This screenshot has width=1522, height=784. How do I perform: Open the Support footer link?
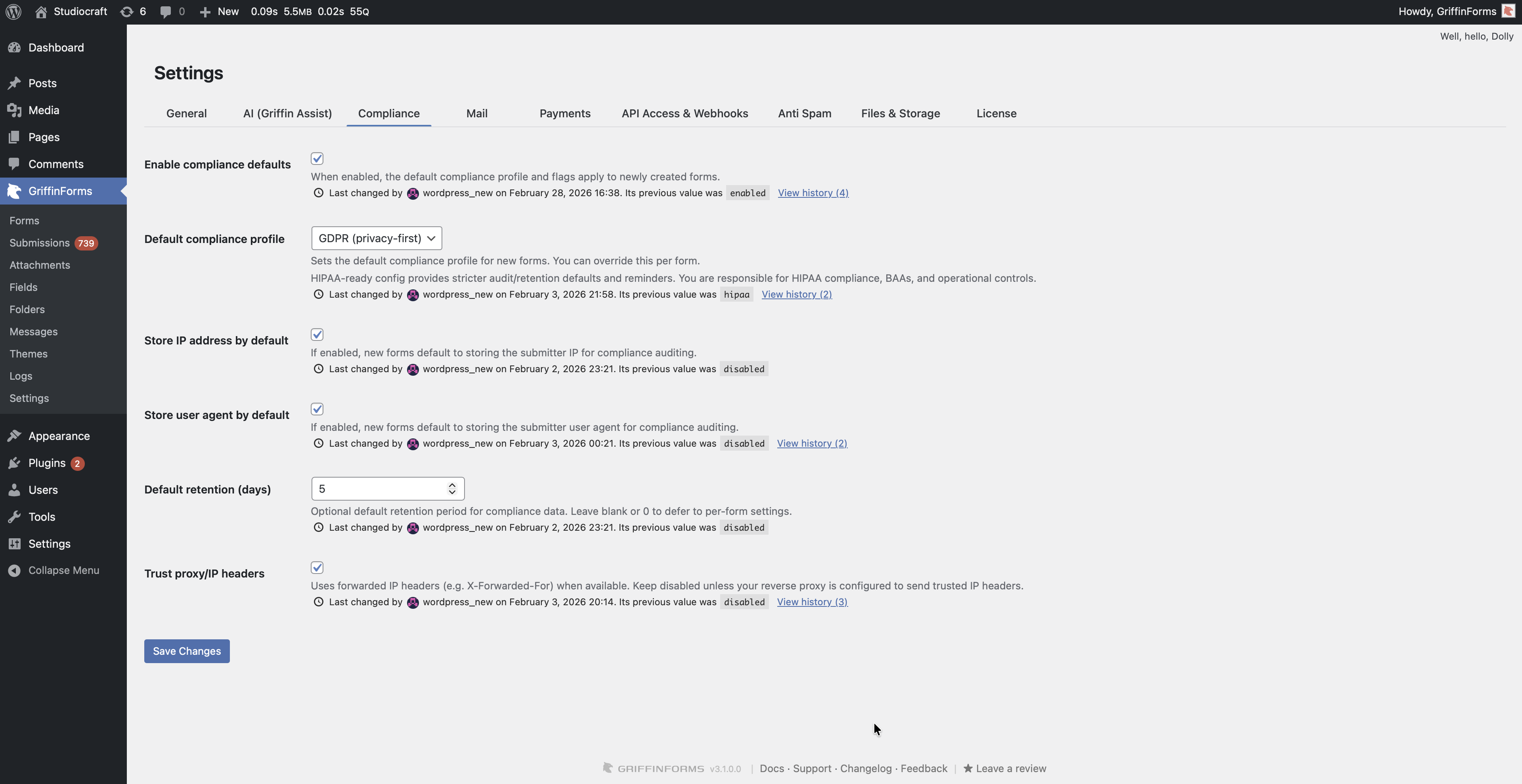click(812, 768)
